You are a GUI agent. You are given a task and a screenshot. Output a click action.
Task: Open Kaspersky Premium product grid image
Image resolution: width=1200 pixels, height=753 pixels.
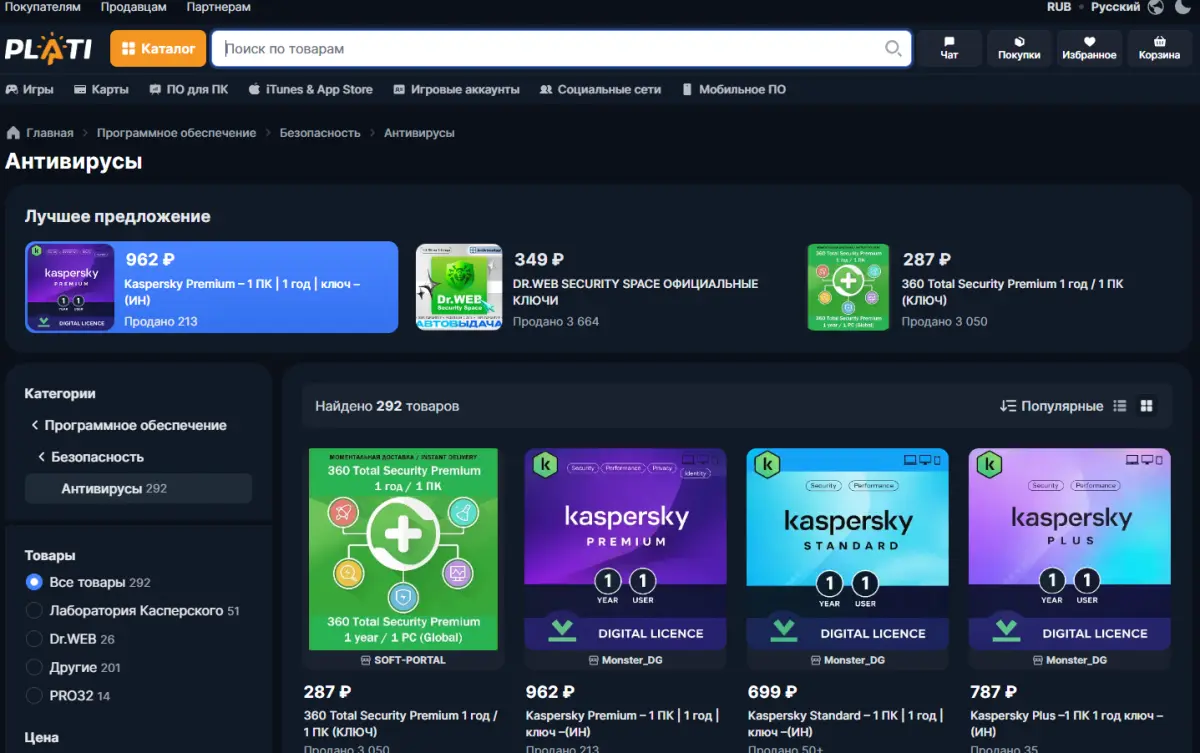point(626,549)
